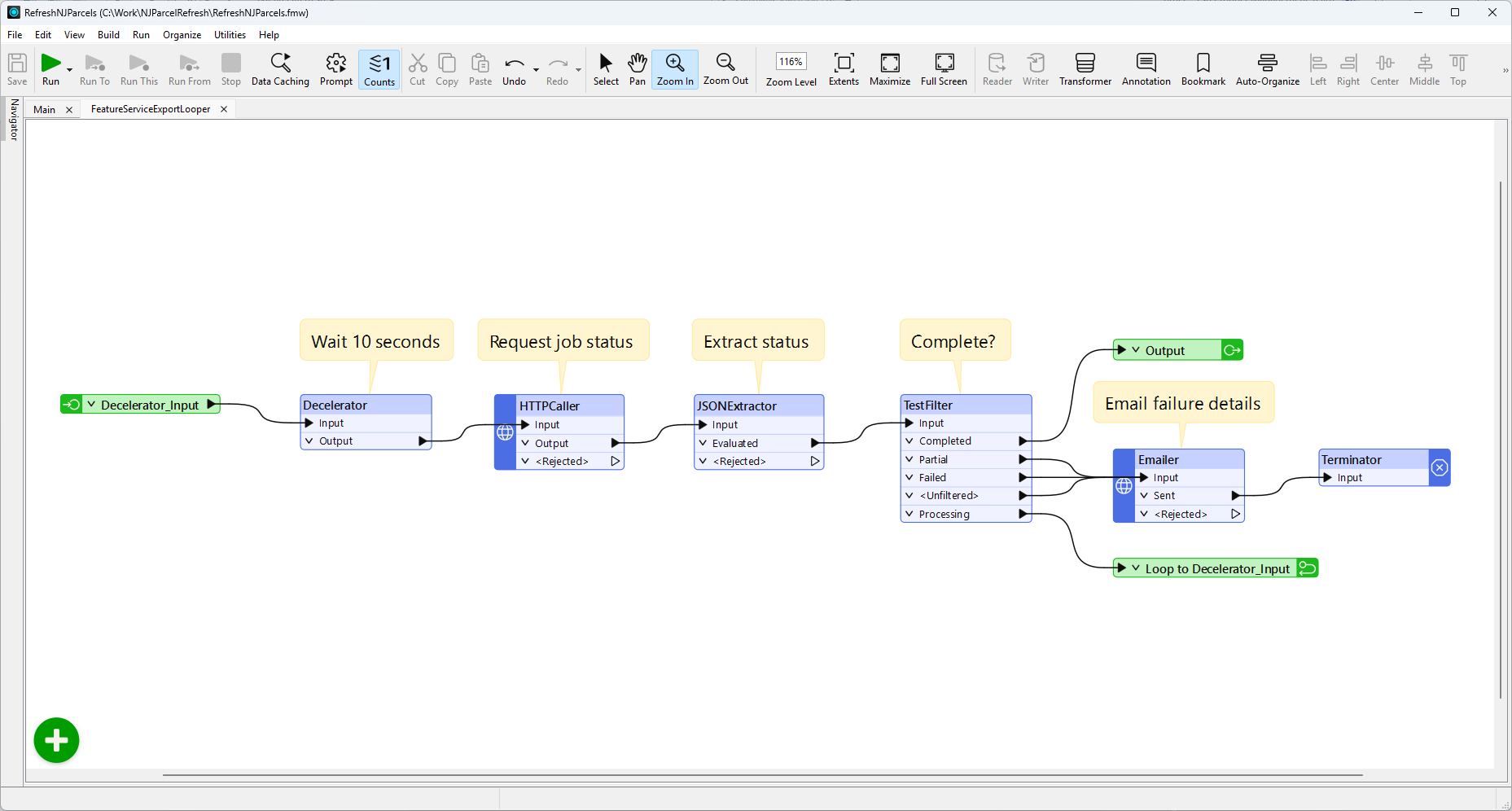Expand TestFilter Processing port attributes
1512x811 pixels.
click(x=909, y=514)
